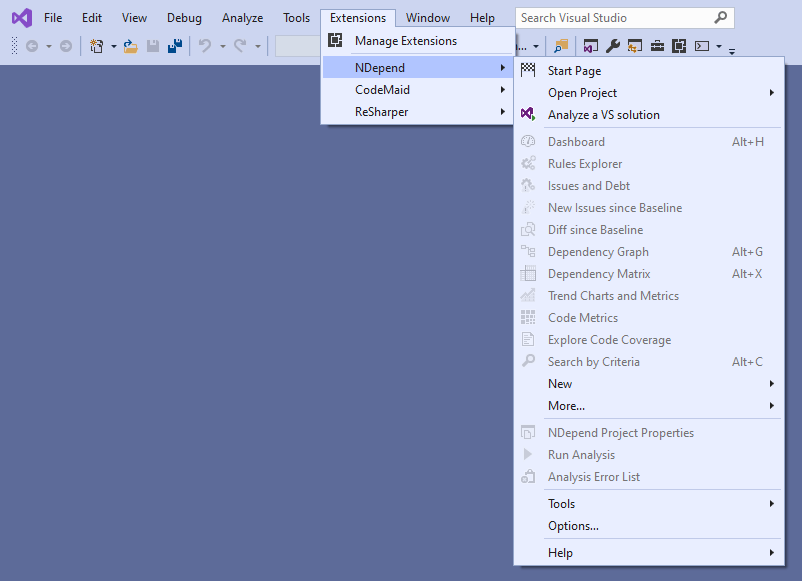802x581 pixels.
Task: Select Analyze a VS solution
Action: click(x=649, y=115)
